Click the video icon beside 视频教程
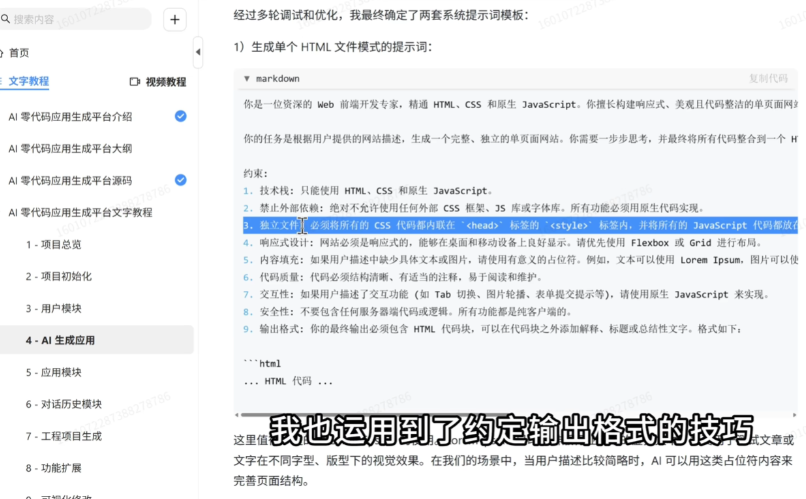Screen dimensions: 806x499 (x=135, y=82)
